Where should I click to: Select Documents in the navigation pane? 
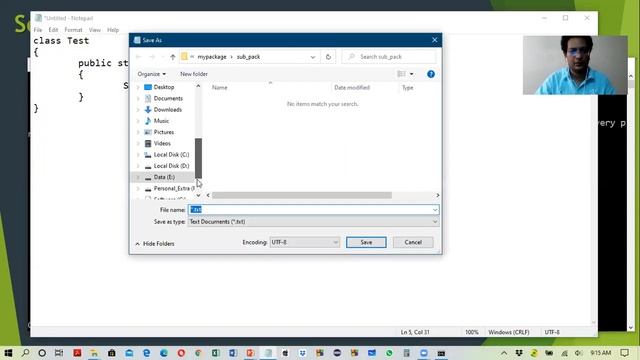(x=168, y=98)
